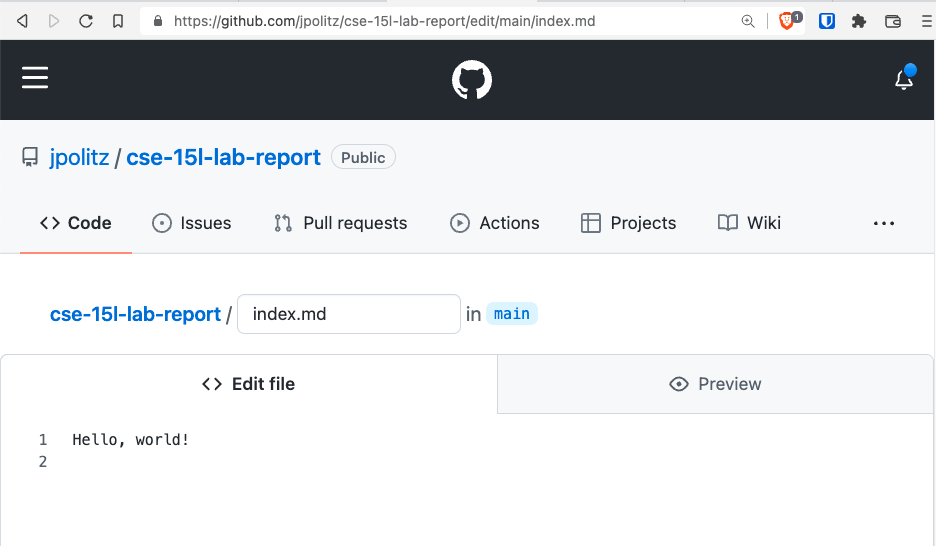Click the index.md filename input field
The image size is (936, 546).
pos(349,314)
